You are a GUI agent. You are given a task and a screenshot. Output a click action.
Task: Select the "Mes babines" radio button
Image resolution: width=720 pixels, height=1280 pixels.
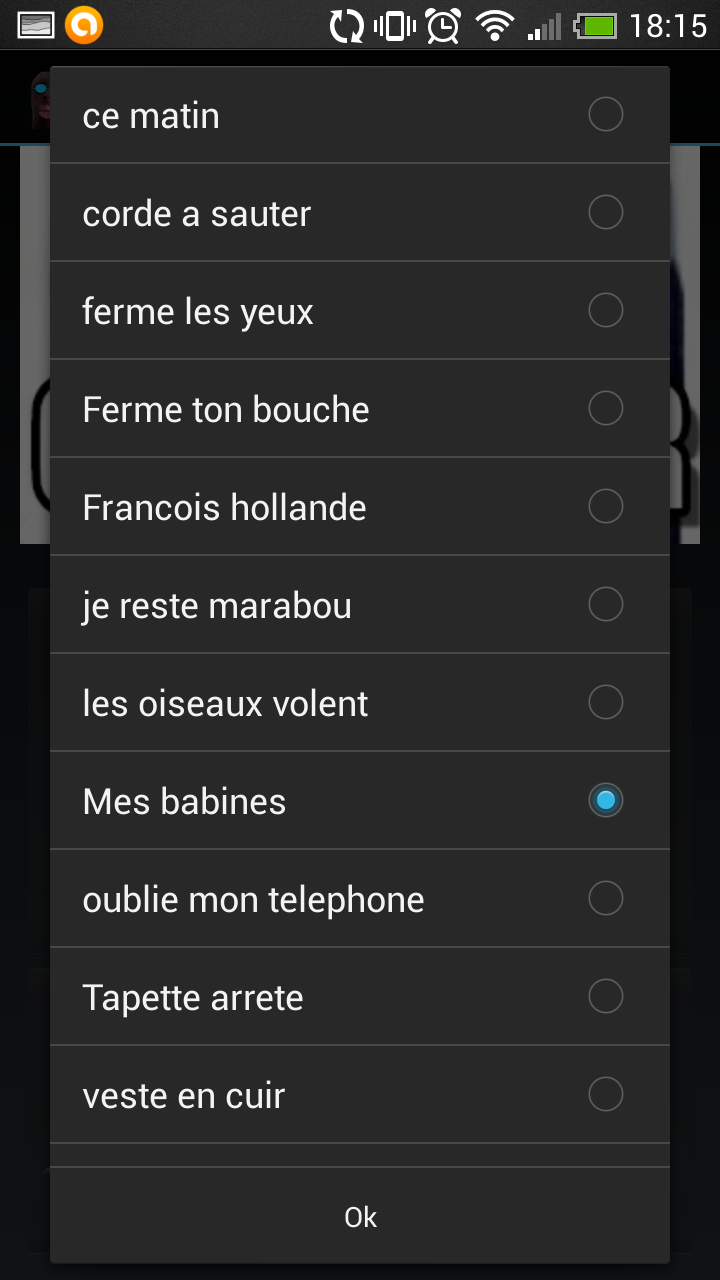605,801
